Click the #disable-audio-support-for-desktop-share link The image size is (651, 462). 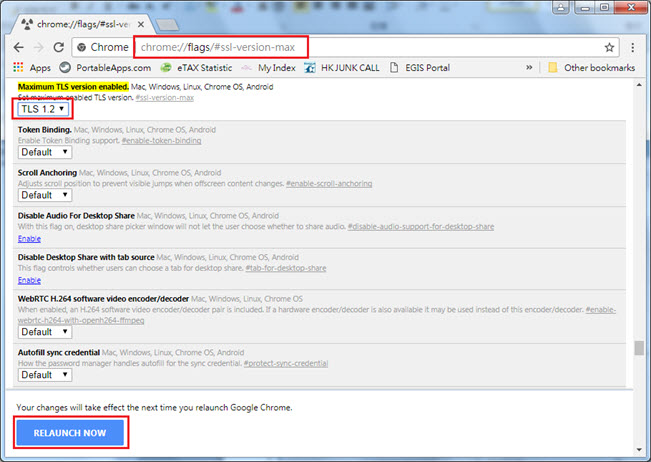click(421, 227)
